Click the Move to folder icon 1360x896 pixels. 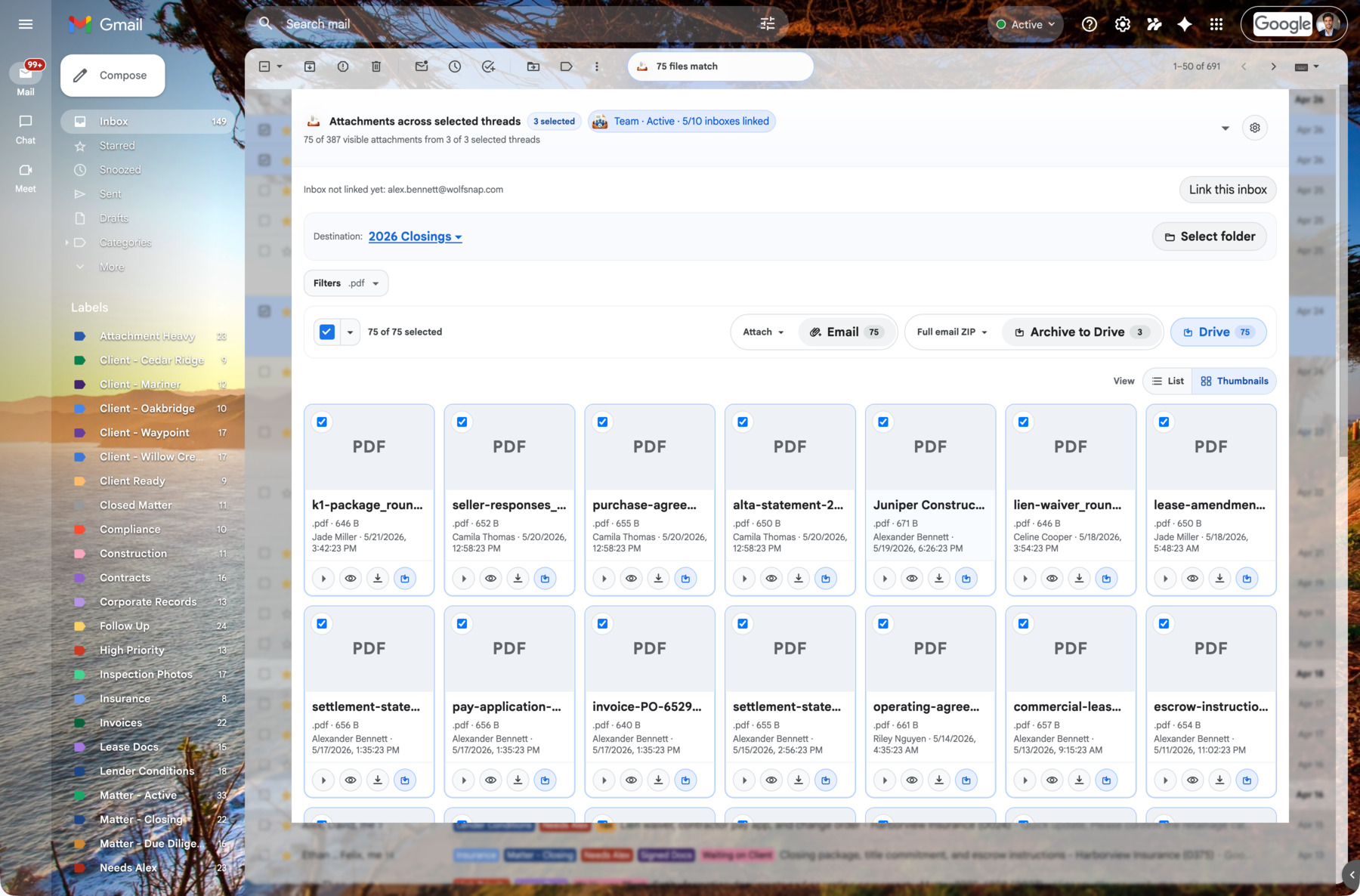click(x=533, y=66)
